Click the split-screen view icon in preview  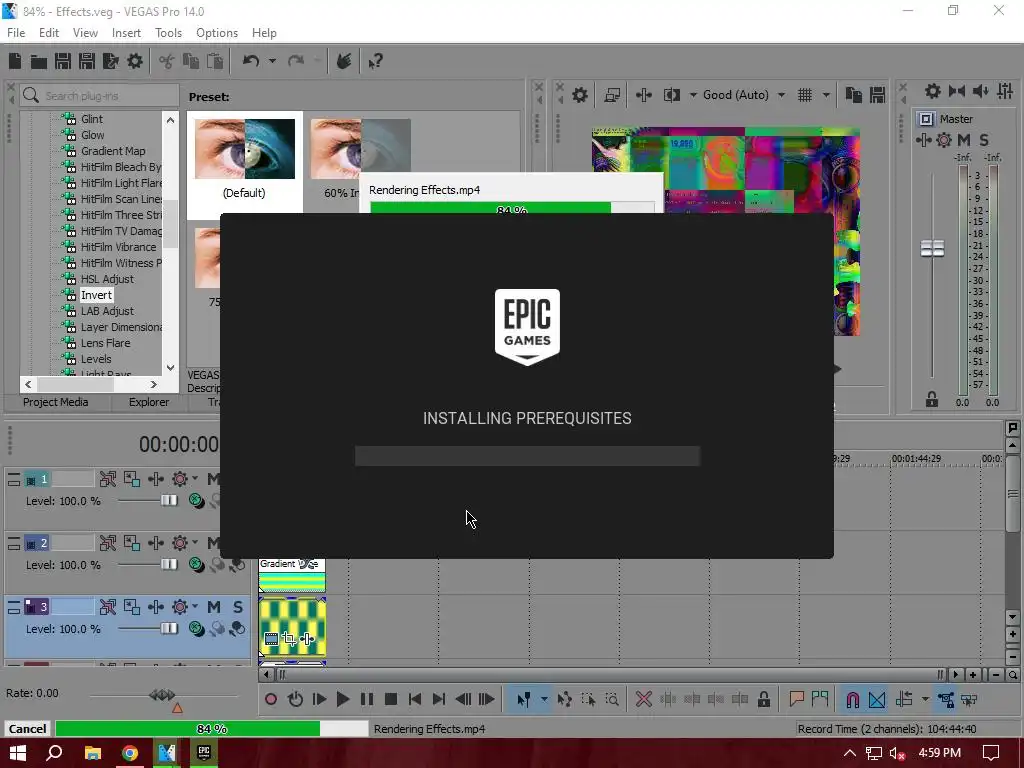click(672, 95)
